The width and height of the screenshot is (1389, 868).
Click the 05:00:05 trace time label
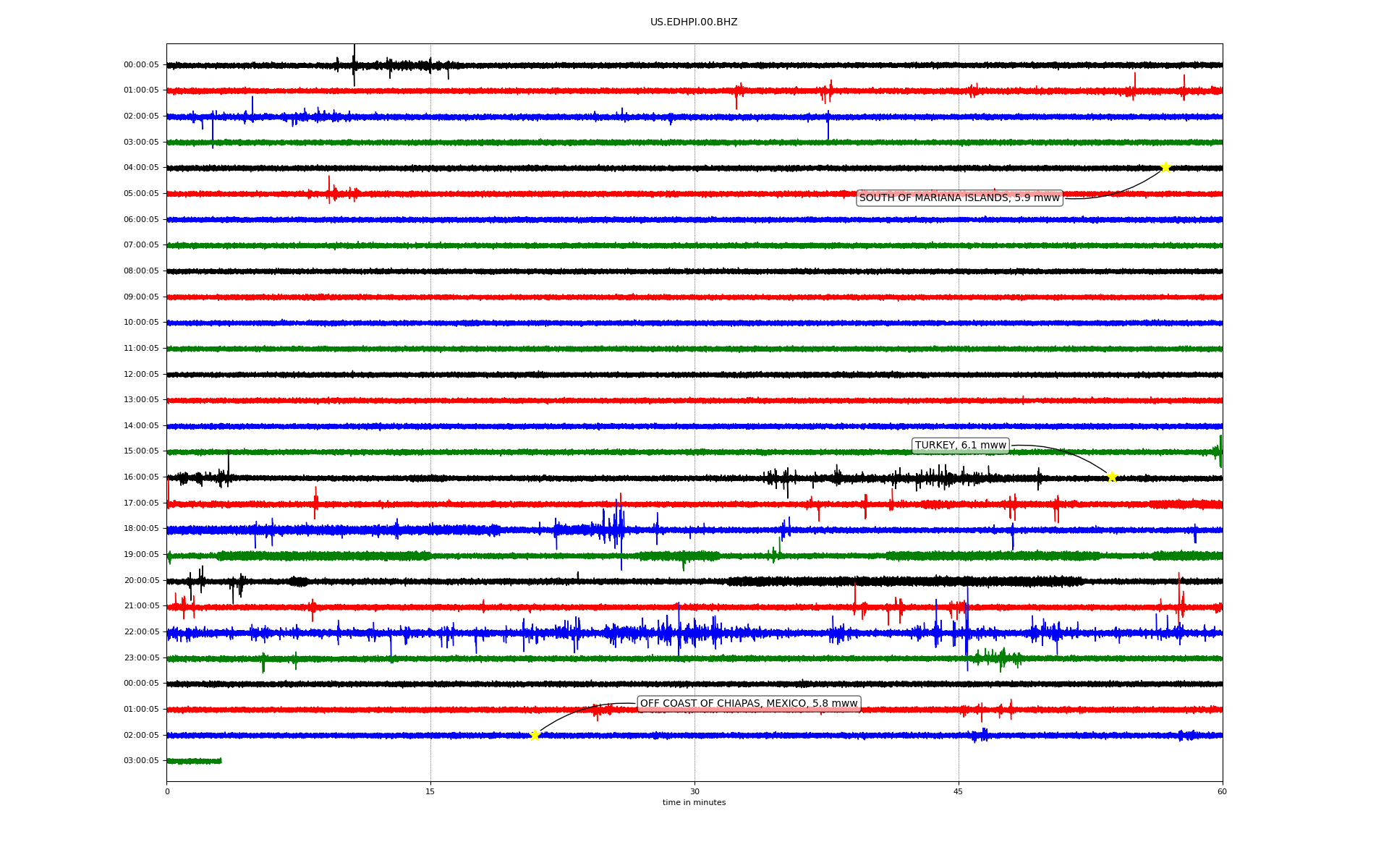tap(141, 194)
